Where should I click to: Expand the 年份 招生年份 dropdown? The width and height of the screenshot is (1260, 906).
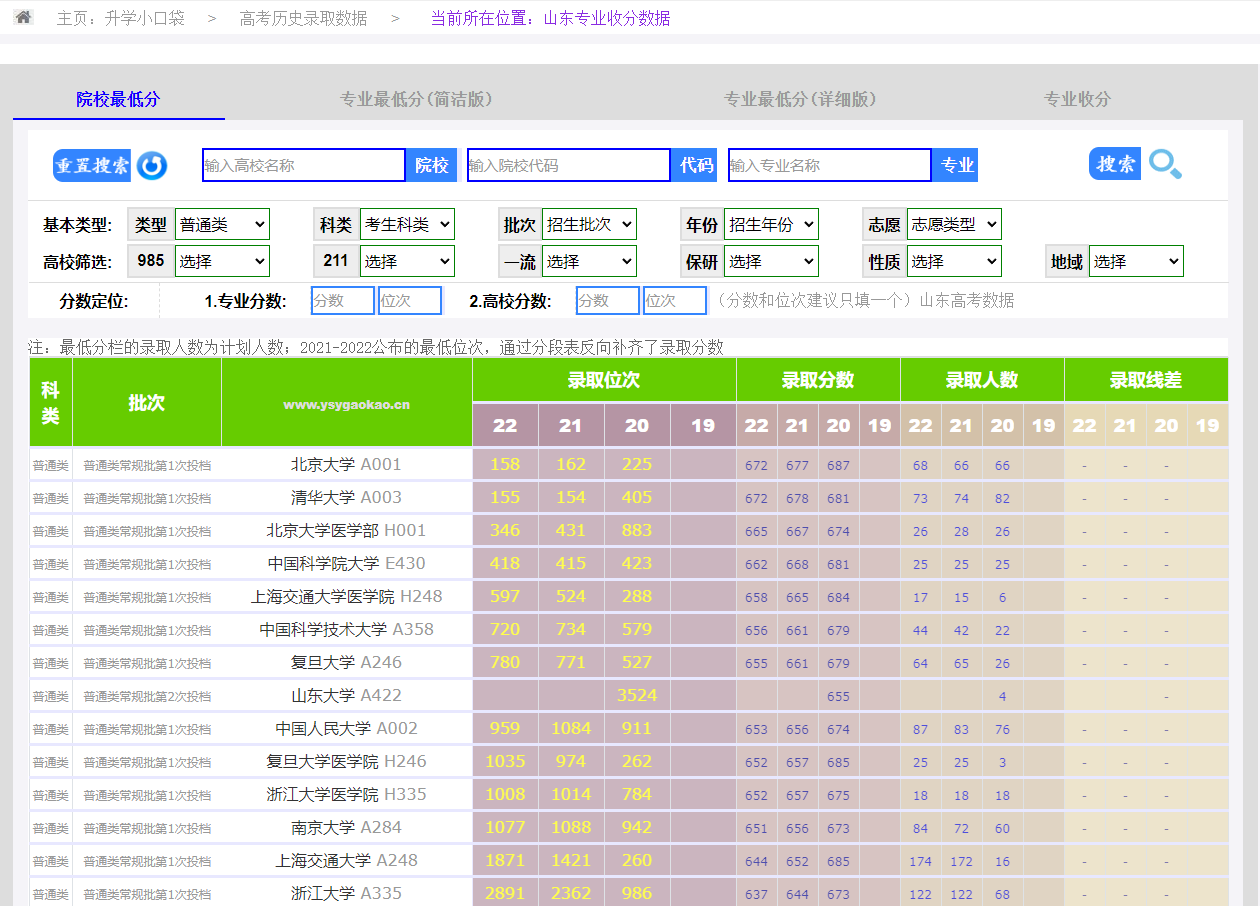click(x=771, y=225)
